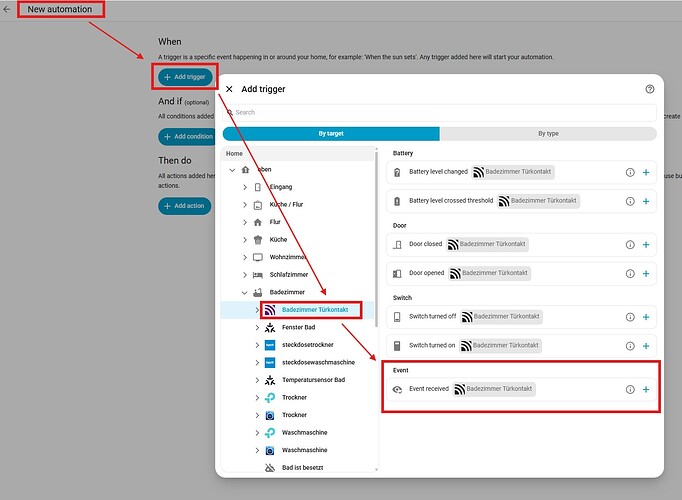Click the steckdosewaschmaschine device icon
682x500 pixels.
point(270,363)
